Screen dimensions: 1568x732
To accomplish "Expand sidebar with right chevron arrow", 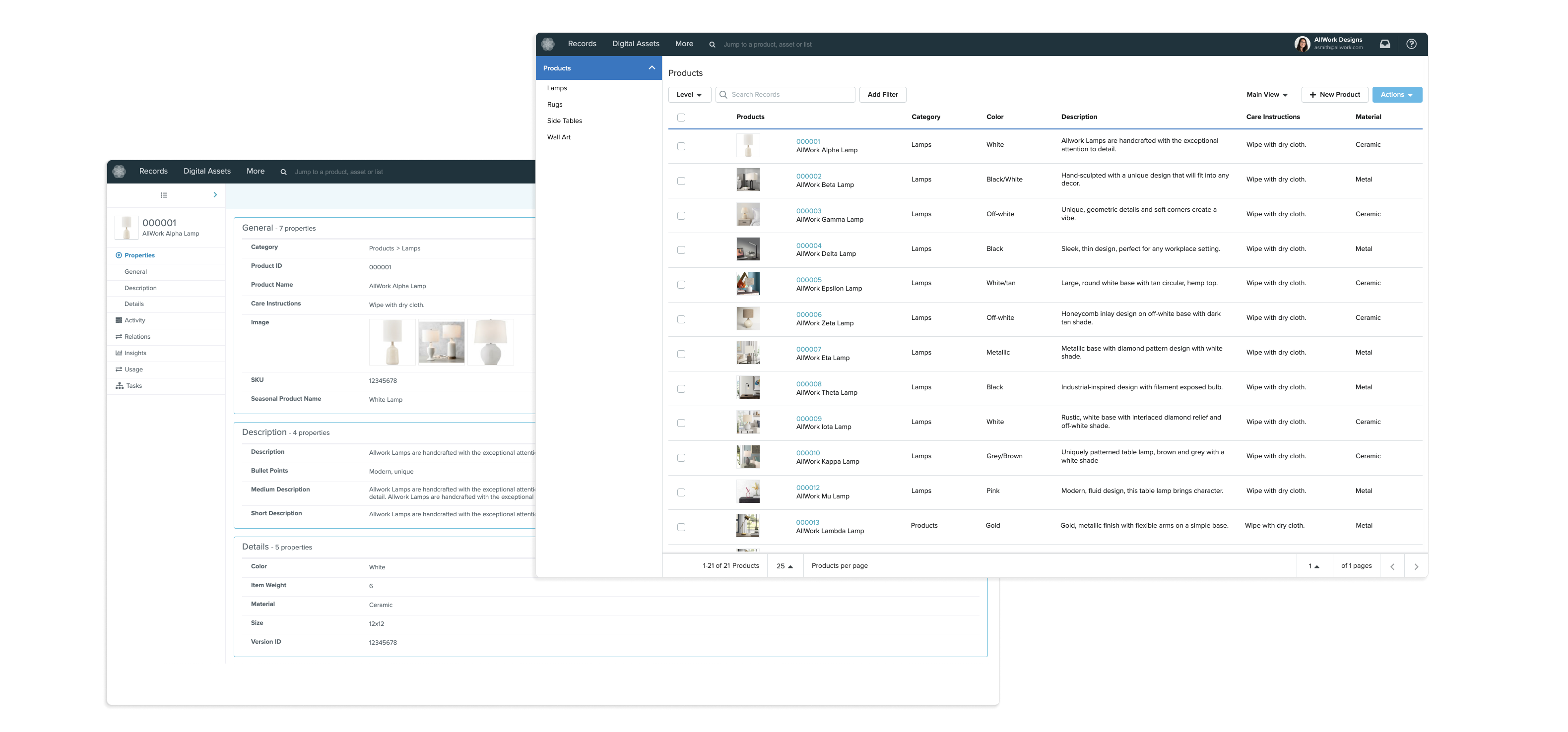I will point(215,195).
